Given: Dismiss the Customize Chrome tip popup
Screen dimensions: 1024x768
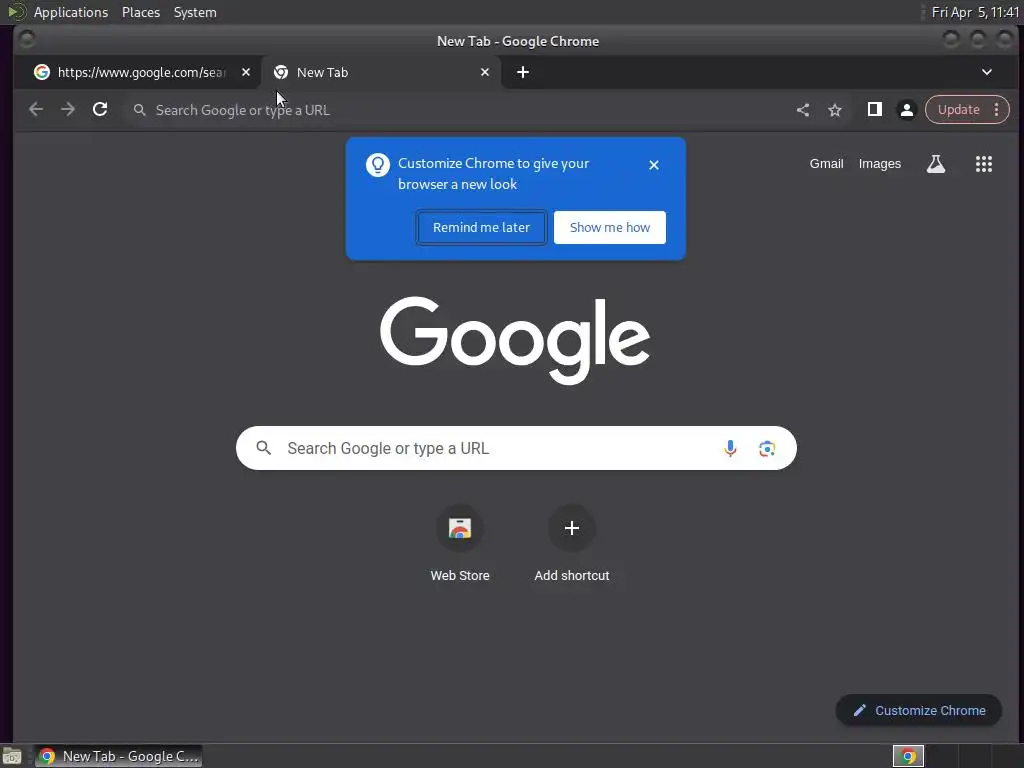Looking at the screenshot, I should (x=654, y=165).
